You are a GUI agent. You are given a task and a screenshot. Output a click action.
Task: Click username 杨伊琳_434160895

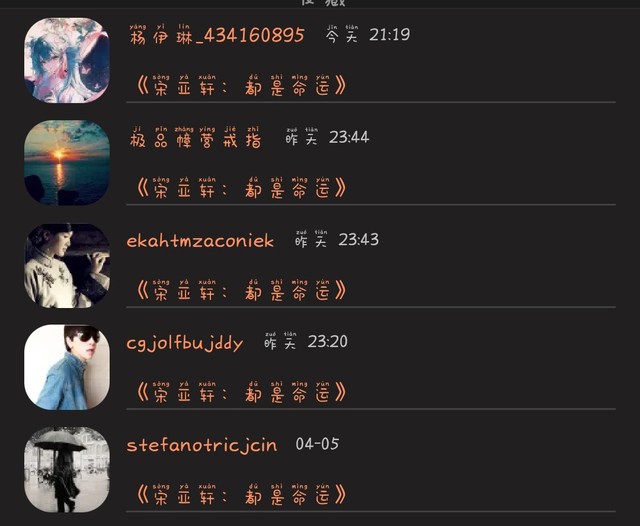217,35
